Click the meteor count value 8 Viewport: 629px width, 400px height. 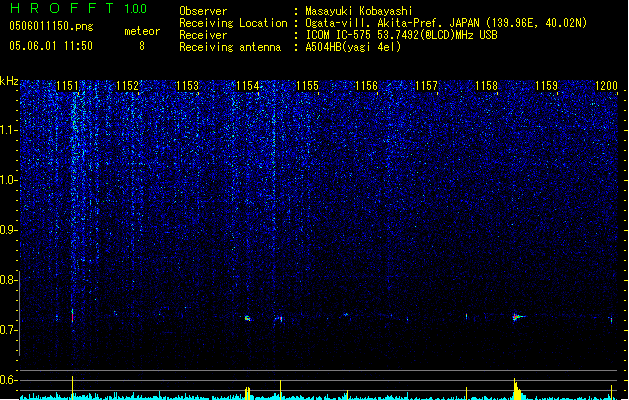click(x=142, y=46)
